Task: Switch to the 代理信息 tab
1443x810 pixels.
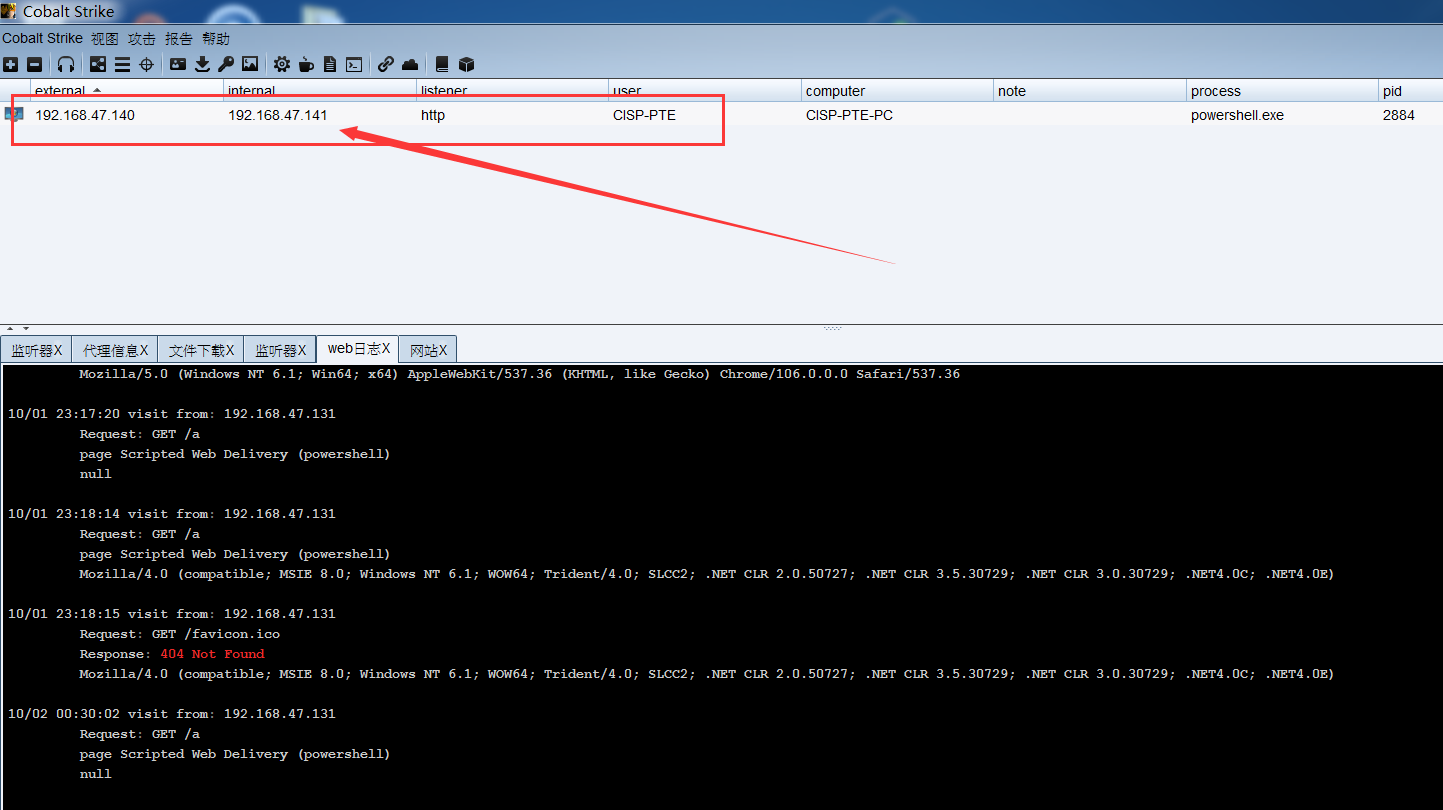Action: coord(115,350)
